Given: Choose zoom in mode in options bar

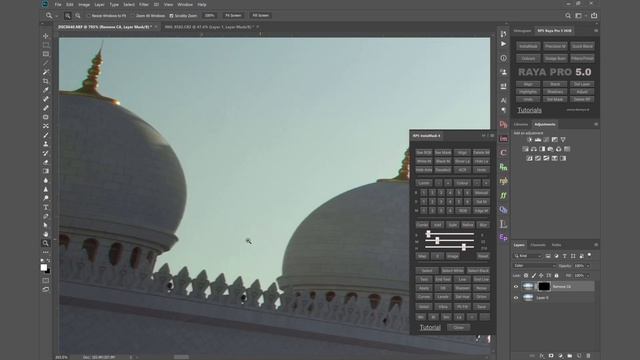Looking at the screenshot, I should [x=68, y=16].
